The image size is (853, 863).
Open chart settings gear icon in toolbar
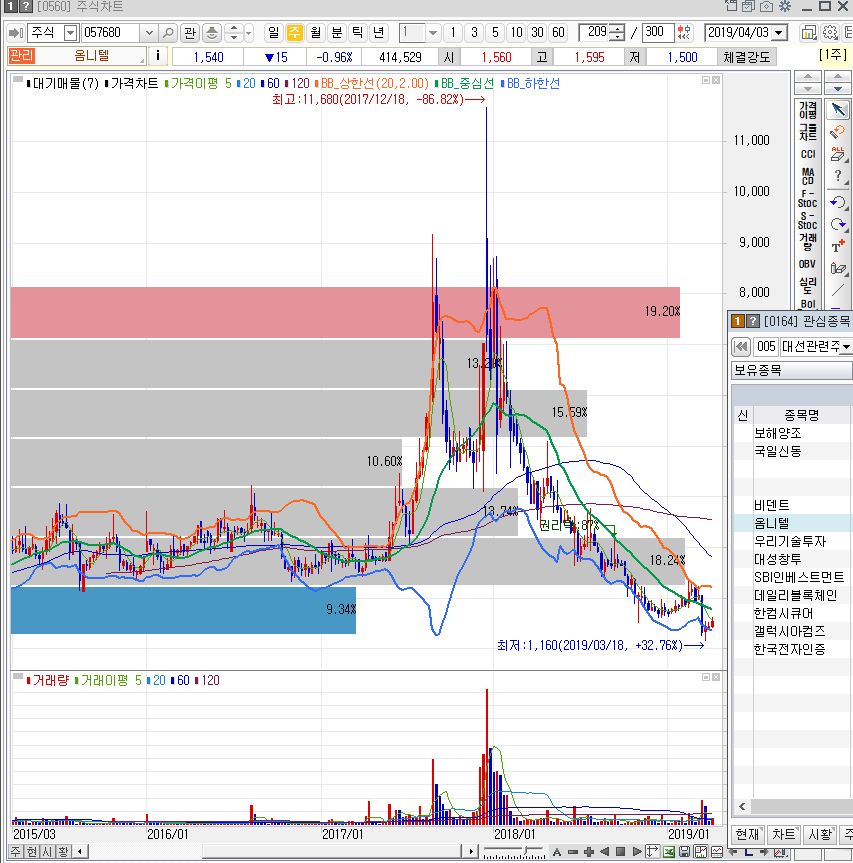point(829,32)
